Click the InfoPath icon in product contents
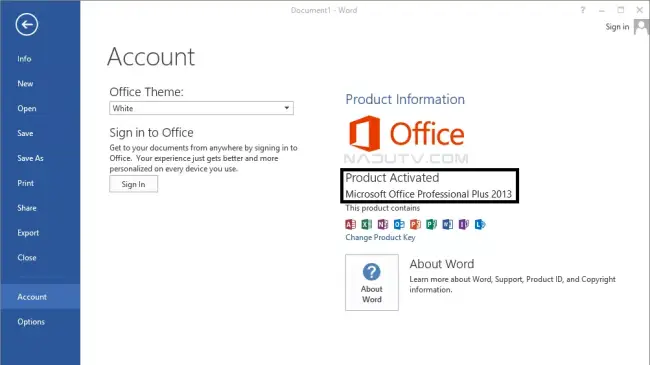Screen dimensions: 650x365 pyautogui.click(x=463, y=224)
